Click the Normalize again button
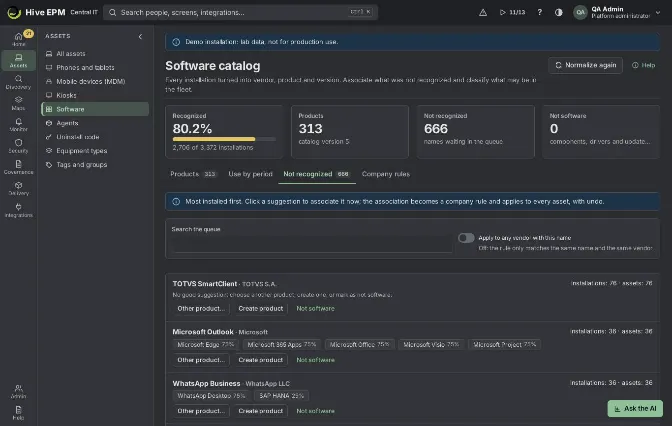 coord(585,65)
